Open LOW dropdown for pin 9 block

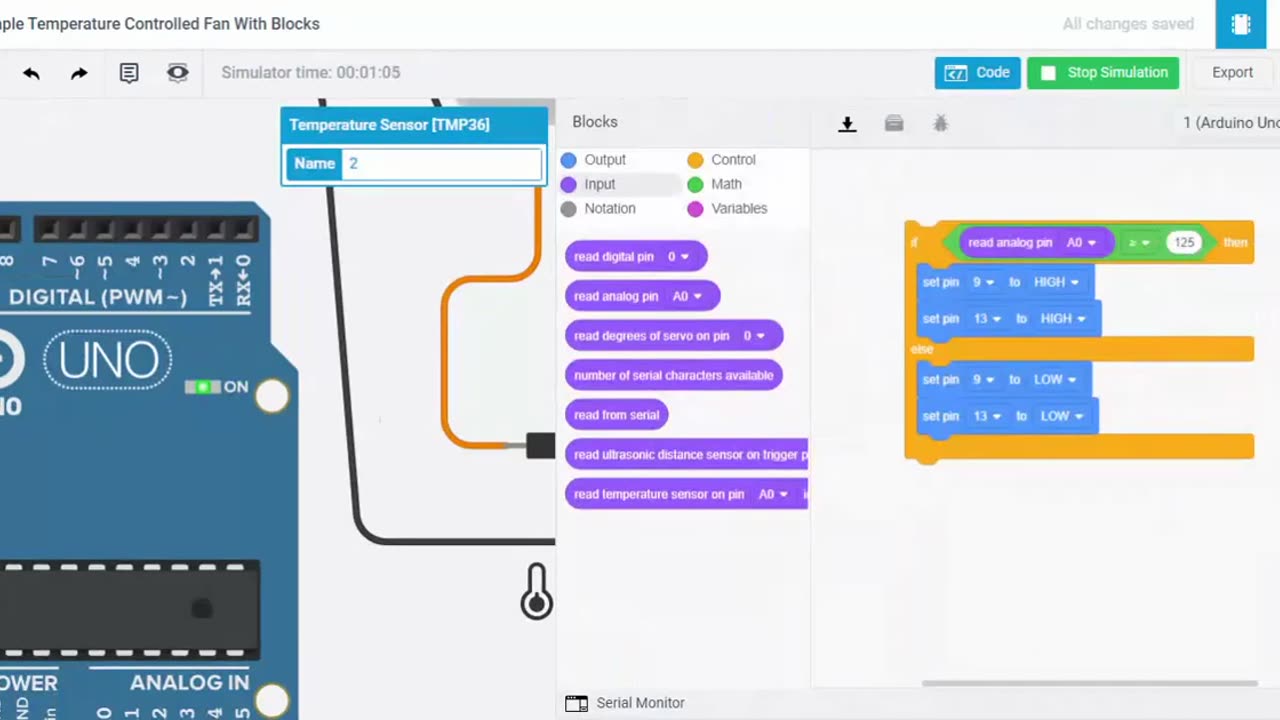coord(1055,380)
